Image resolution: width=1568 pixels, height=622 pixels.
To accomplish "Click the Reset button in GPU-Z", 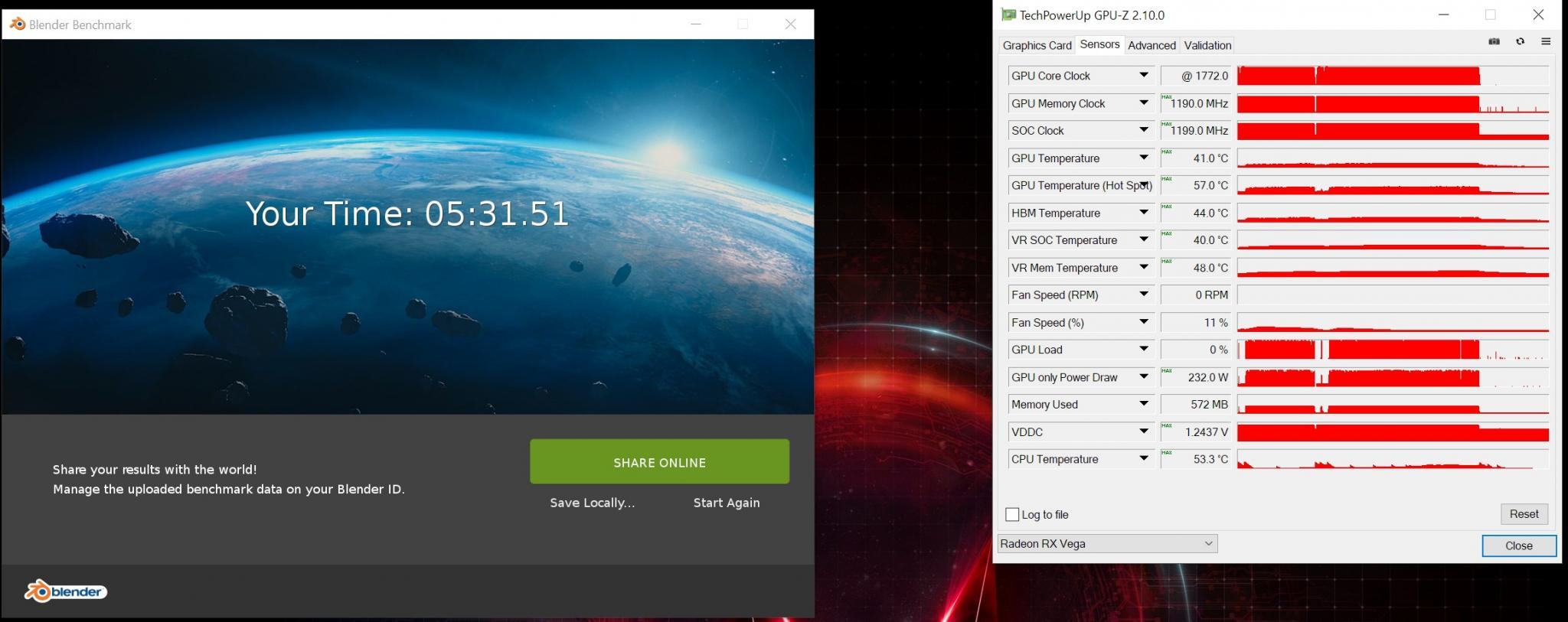I will click(x=1524, y=514).
